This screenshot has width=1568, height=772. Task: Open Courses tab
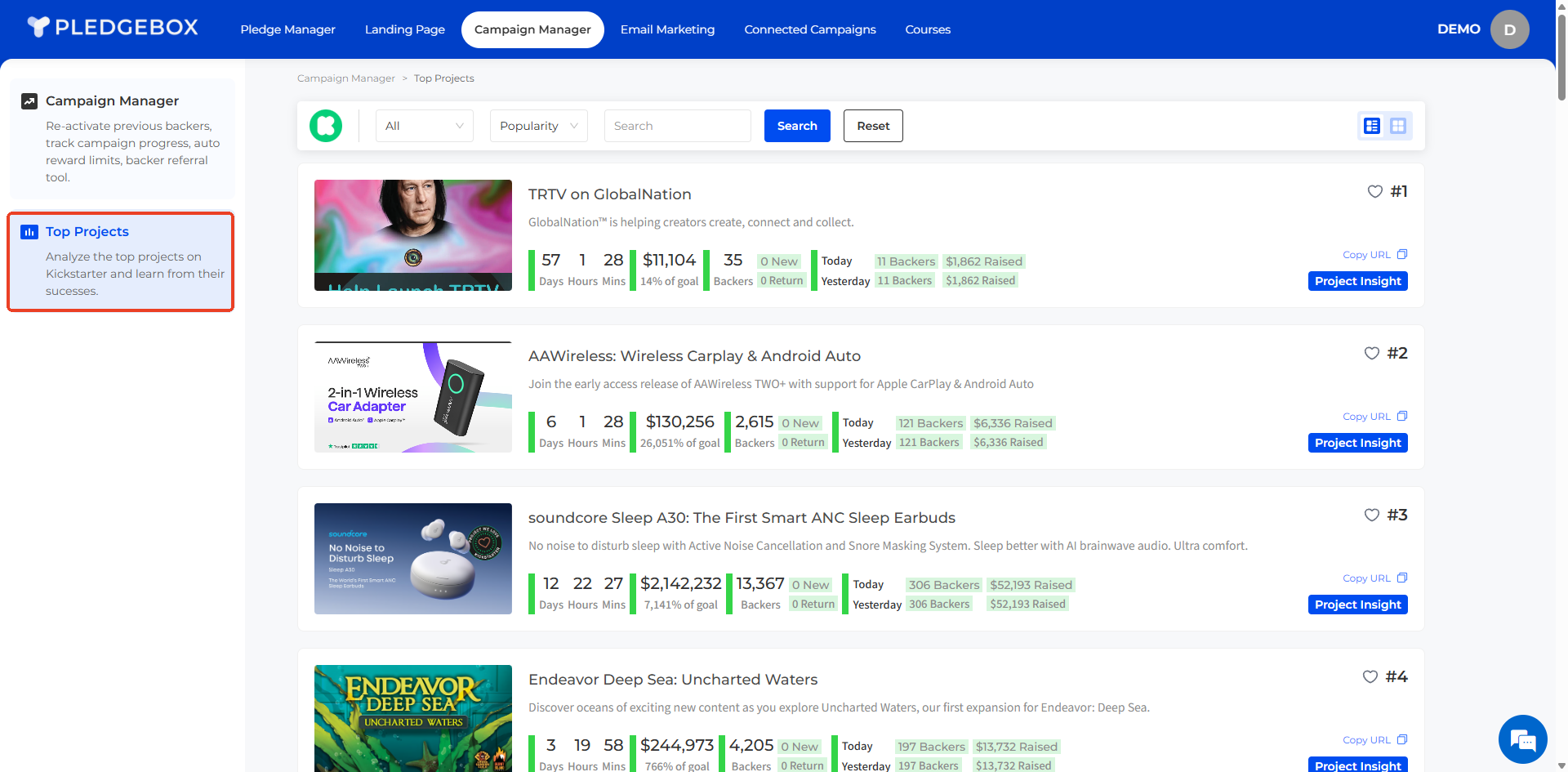tap(928, 29)
